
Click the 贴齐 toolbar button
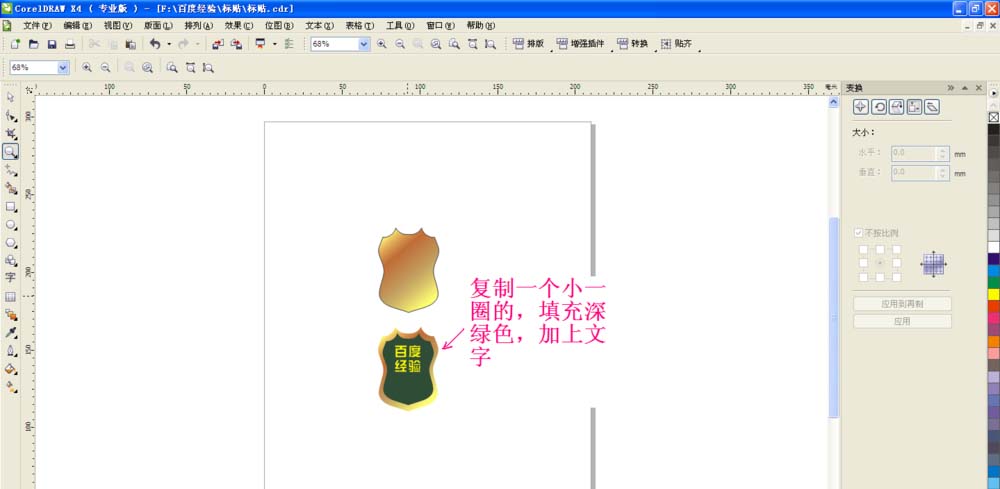(x=676, y=44)
